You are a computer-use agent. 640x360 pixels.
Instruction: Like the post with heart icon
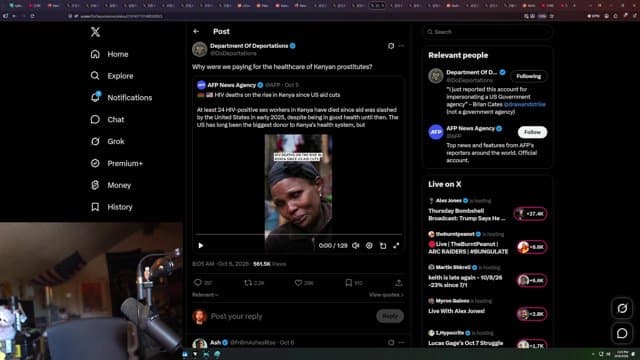coord(298,282)
